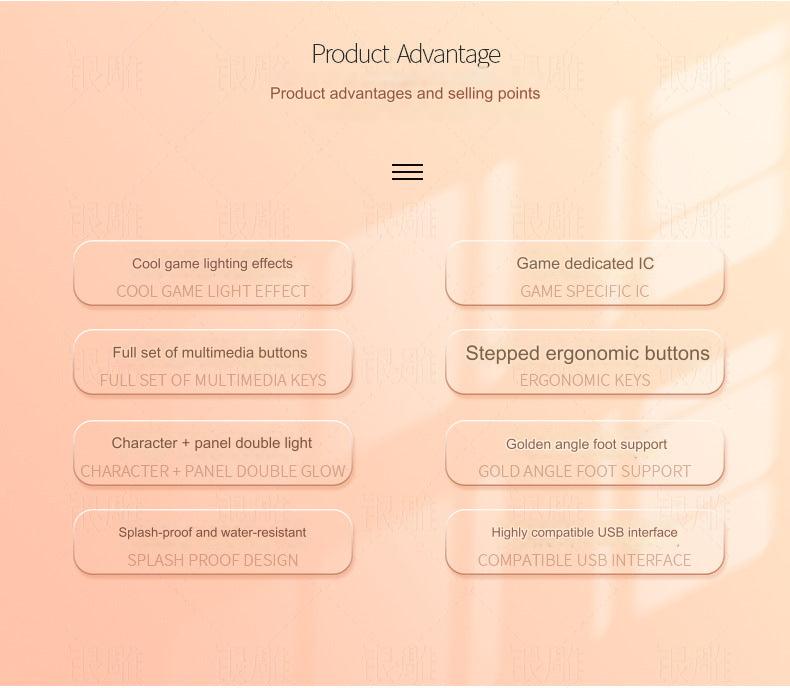Click Character + panel double light card

213,453
